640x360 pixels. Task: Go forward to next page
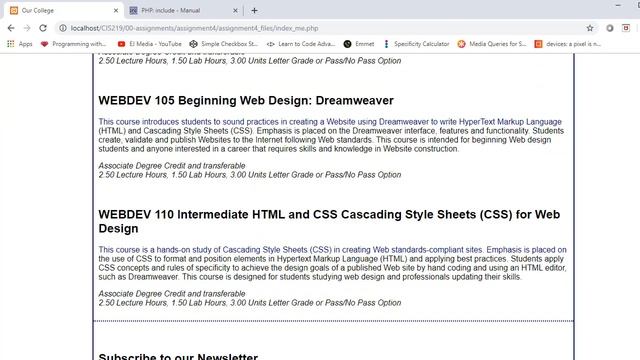click(x=27, y=28)
